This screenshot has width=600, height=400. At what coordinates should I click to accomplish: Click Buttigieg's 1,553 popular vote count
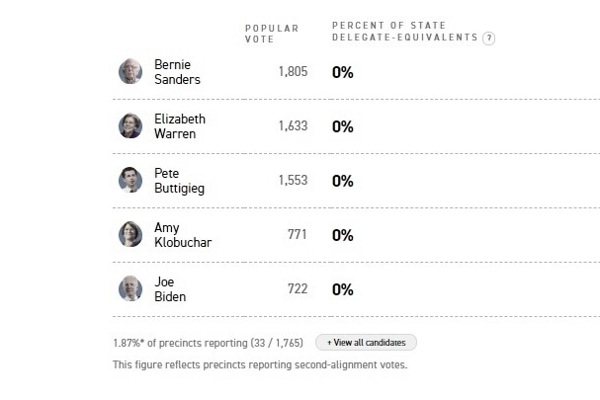coord(293,180)
